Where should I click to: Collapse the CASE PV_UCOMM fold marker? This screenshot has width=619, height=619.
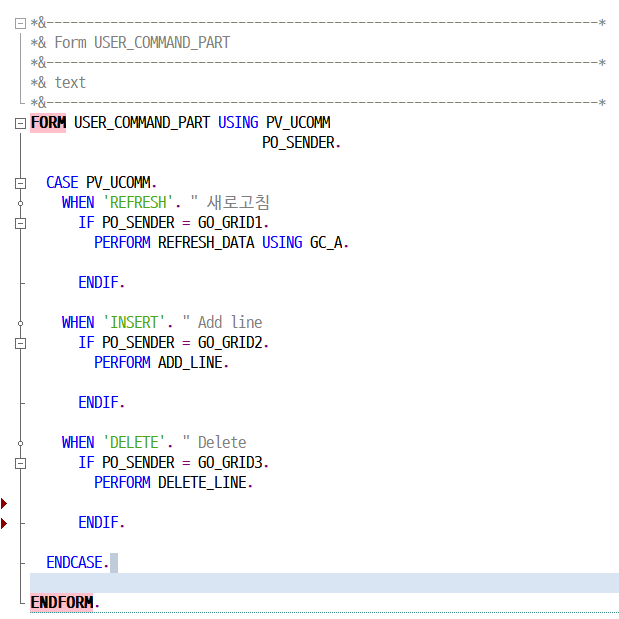(20, 183)
